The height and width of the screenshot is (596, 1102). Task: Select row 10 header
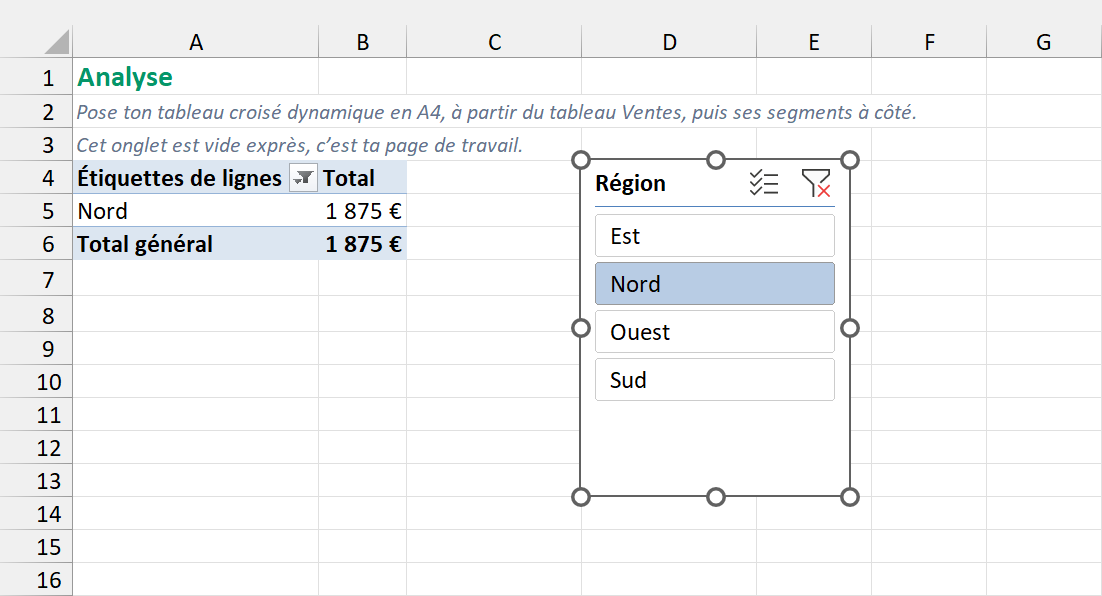point(36,382)
